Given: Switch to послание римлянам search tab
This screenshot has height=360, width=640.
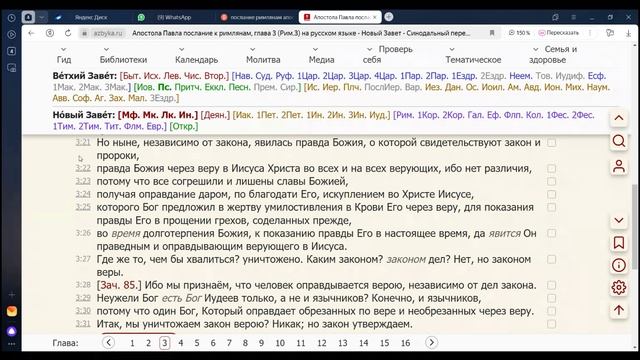Looking at the screenshot, I should pyautogui.click(x=257, y=17).
